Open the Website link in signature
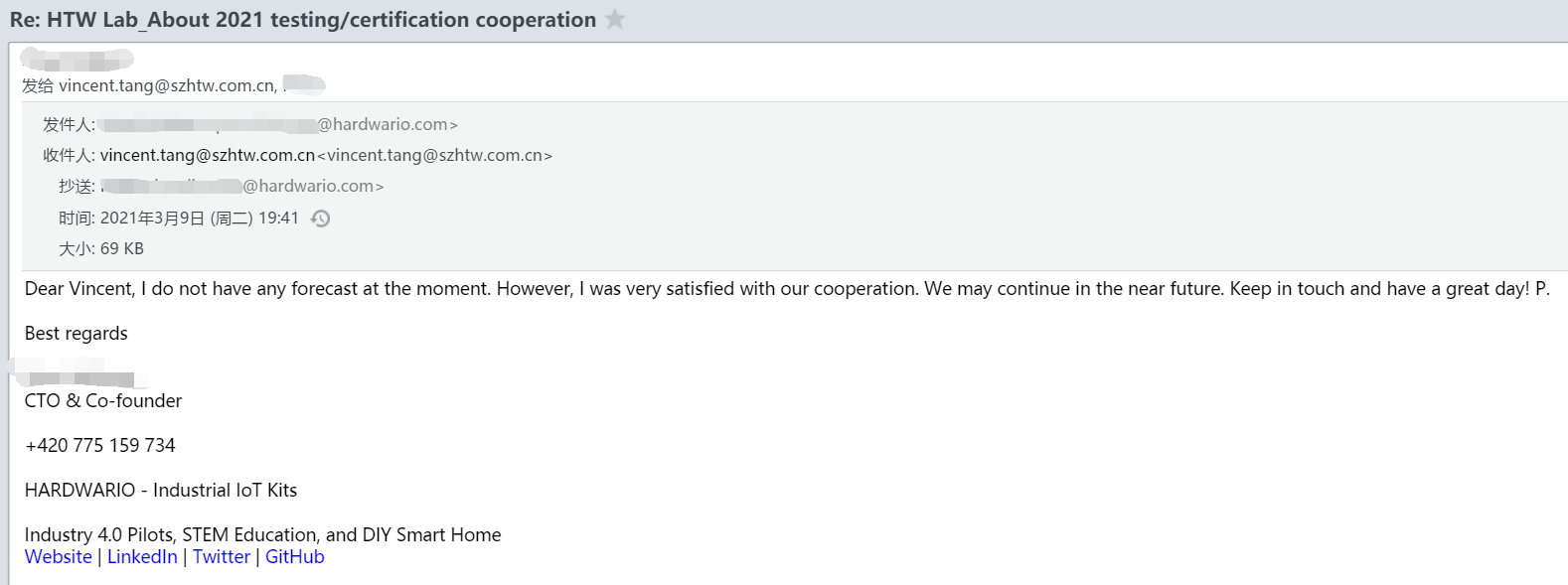The width and height of the screenshot is (1568, 585). pyautogui.click(x=58, y=557)
